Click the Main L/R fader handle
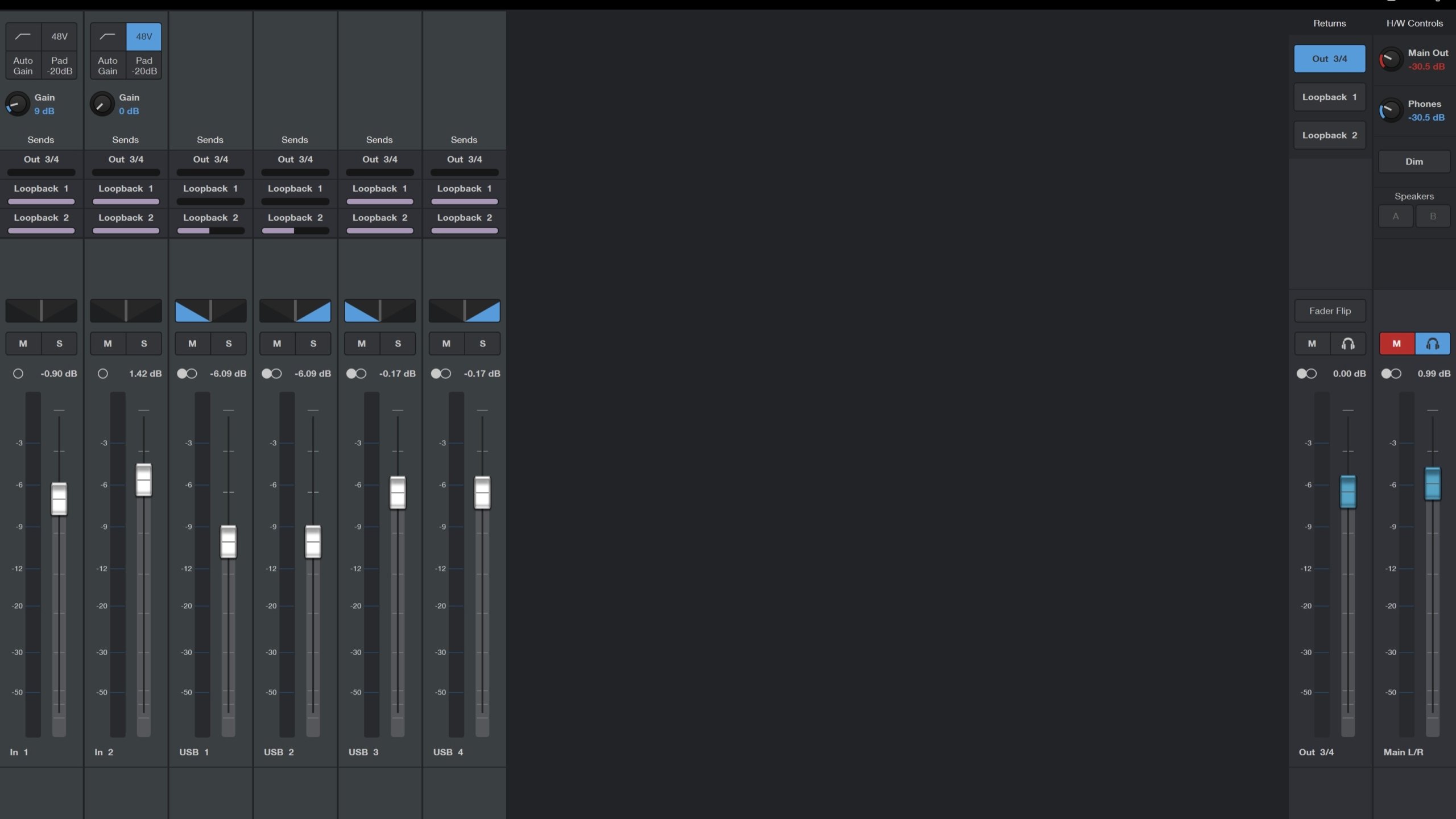Viewport: 1456px width, 819px height. (1432, 484)
